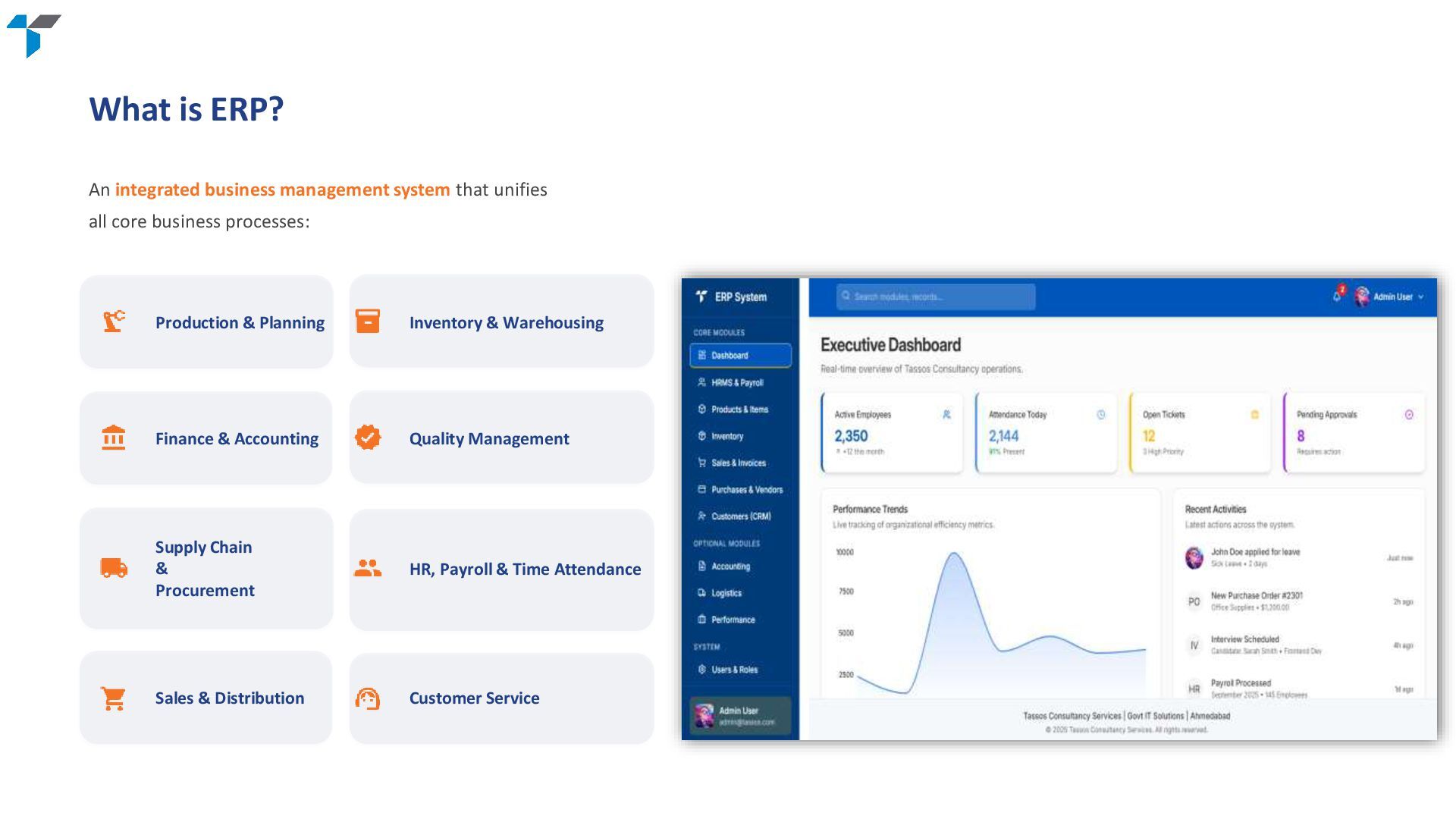
Task: Click the Finance & Accounting bank icon
Action: point(114,438)
